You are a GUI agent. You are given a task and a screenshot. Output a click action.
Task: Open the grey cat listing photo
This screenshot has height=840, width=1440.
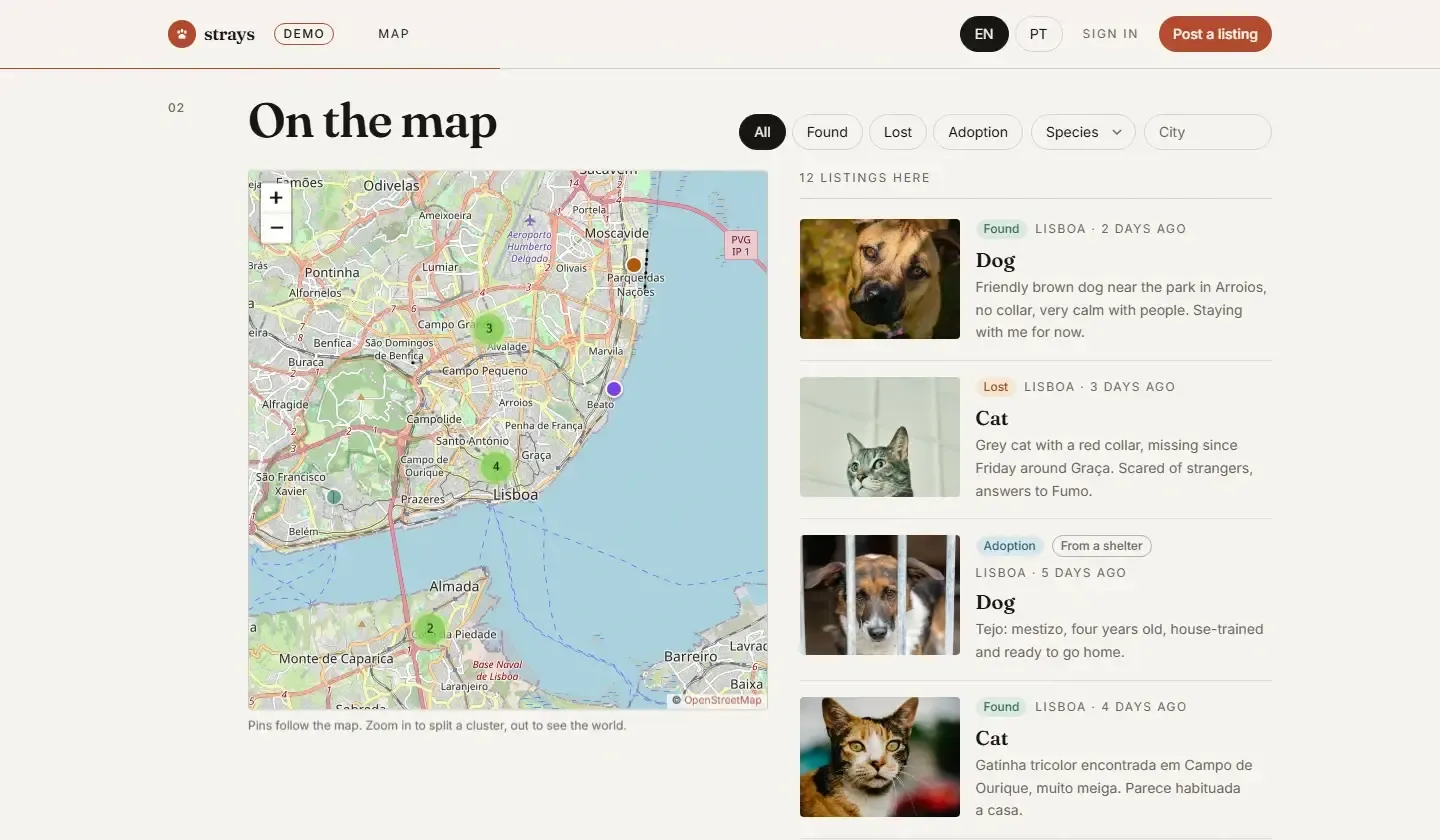coord(880,437)
